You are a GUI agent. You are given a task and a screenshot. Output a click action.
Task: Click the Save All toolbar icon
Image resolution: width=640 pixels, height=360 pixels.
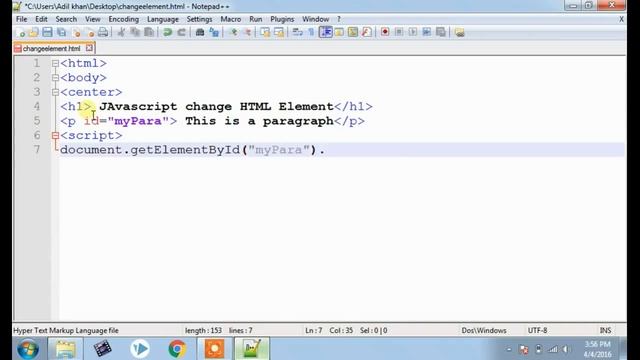pos(62,32)
